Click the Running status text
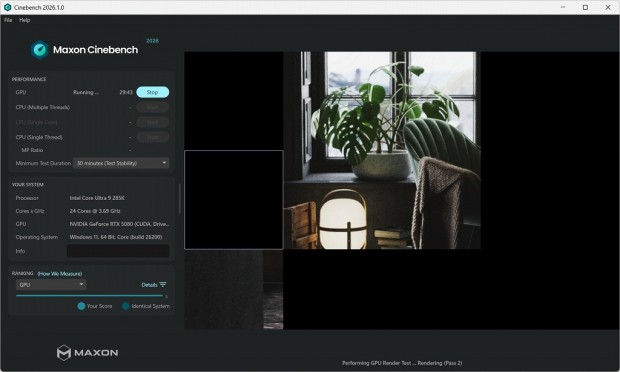 point(86,92)
